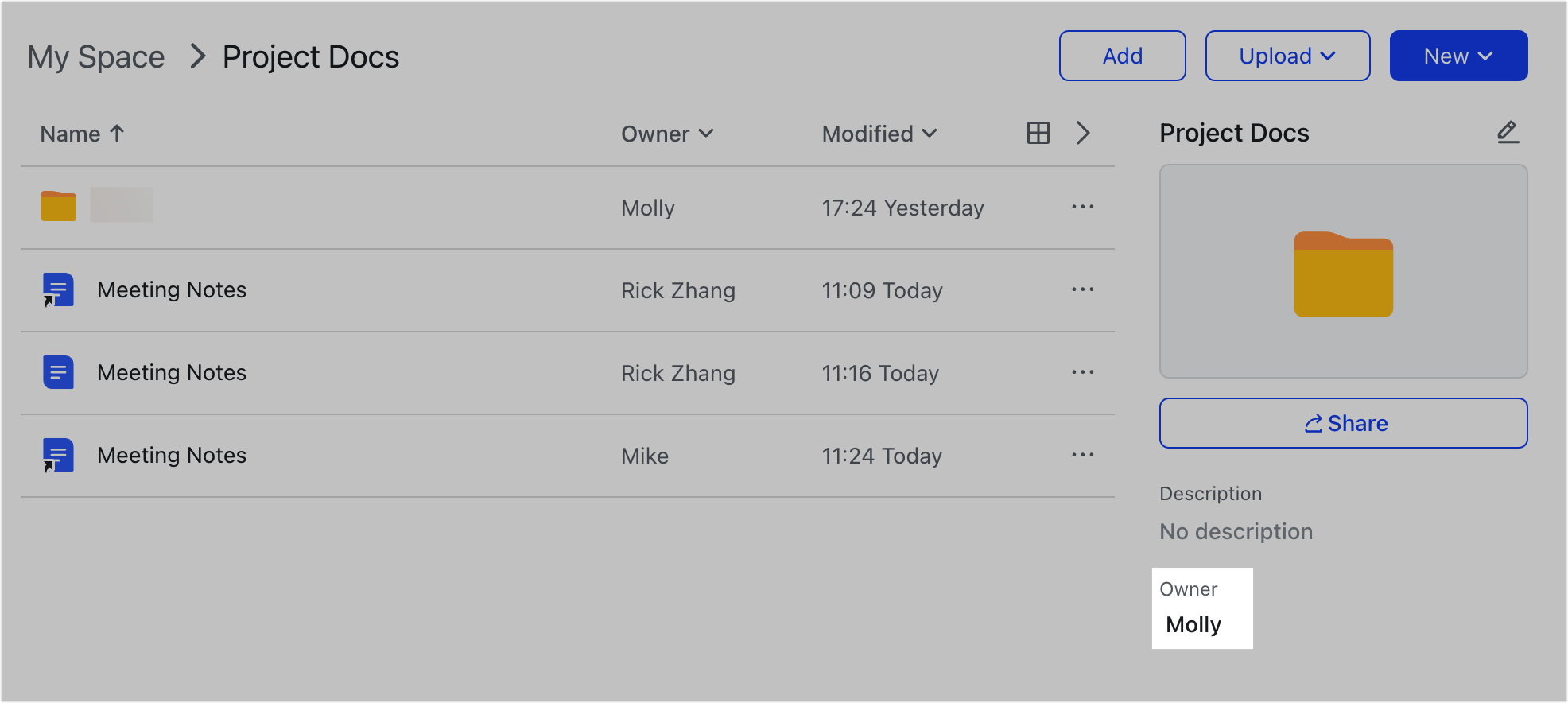
Task: Click the yellow folder icon in the list
Action: click(59, 206)
